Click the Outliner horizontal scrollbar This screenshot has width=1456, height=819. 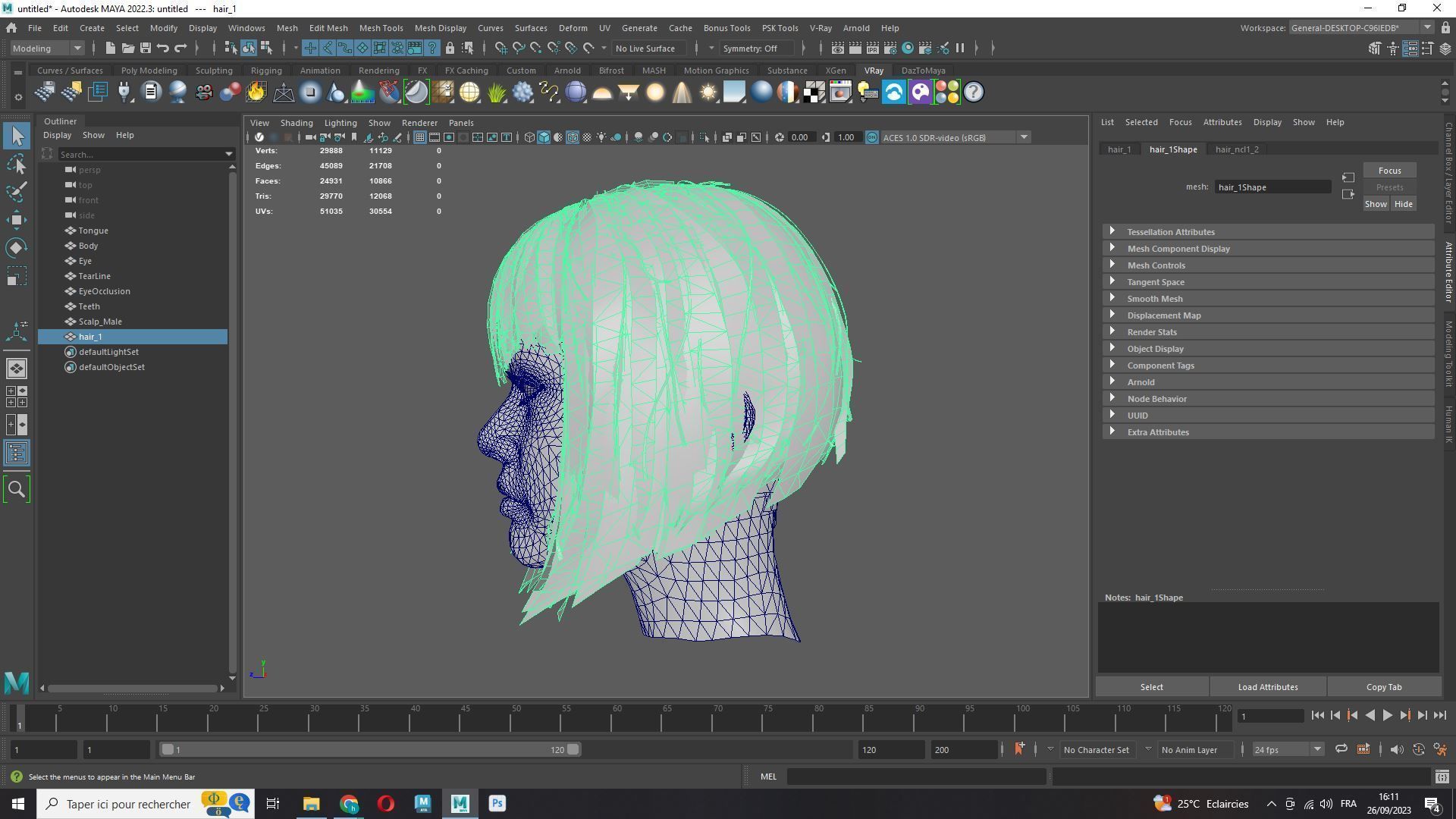pos(132,689)
